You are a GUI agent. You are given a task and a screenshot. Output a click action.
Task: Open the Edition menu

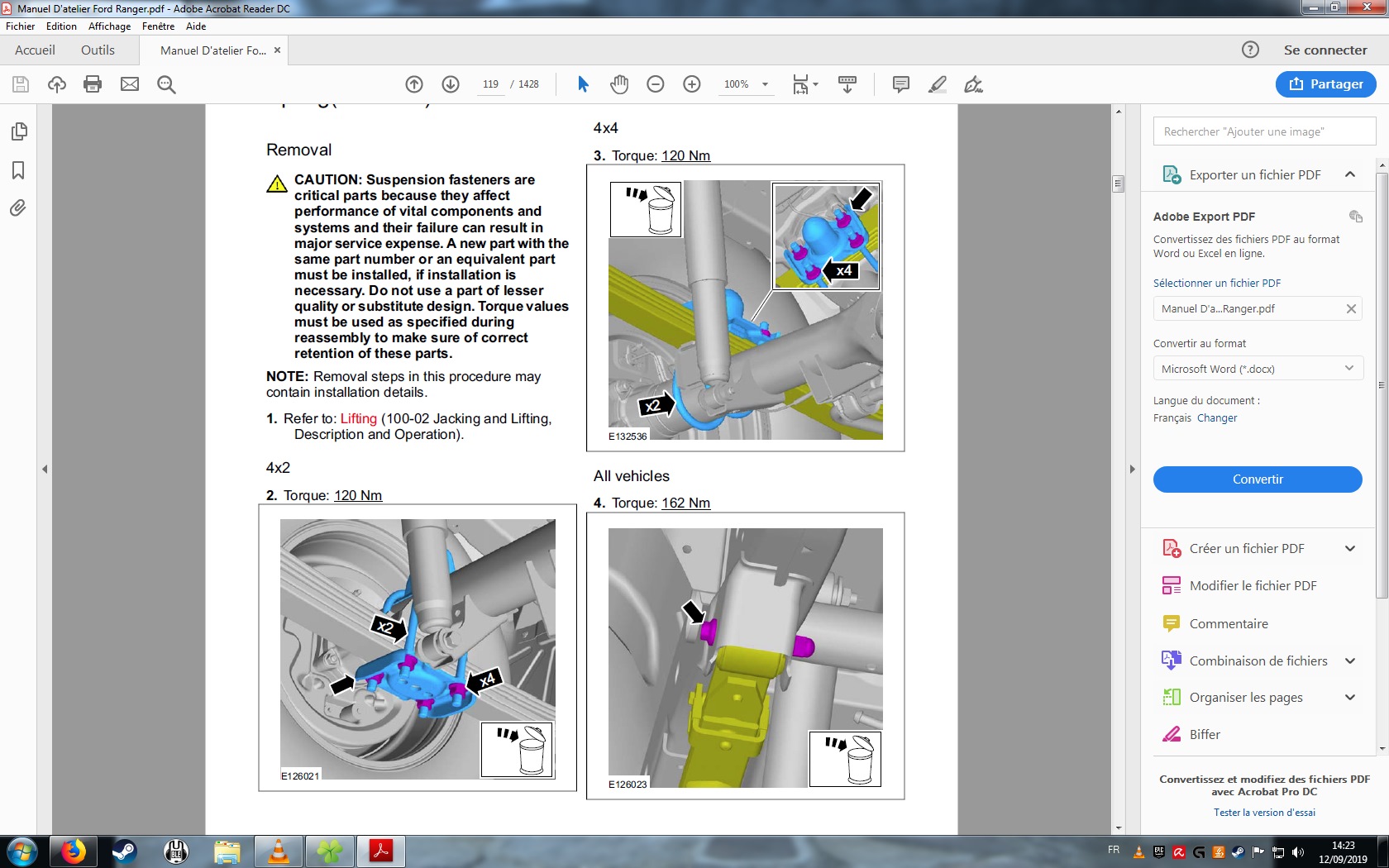pos(61,26)
